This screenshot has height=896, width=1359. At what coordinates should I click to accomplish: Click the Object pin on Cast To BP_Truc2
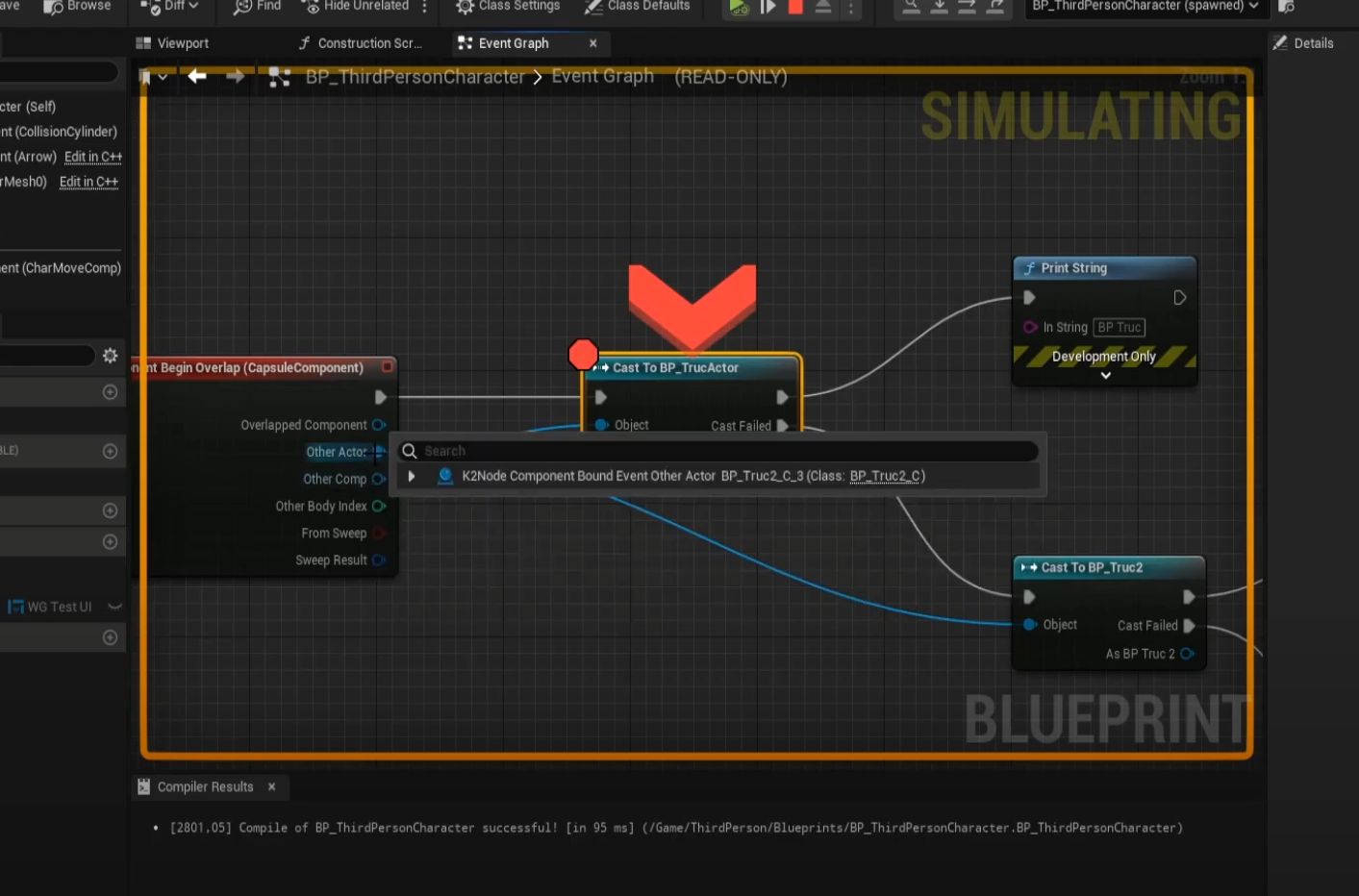point(1030,625)
